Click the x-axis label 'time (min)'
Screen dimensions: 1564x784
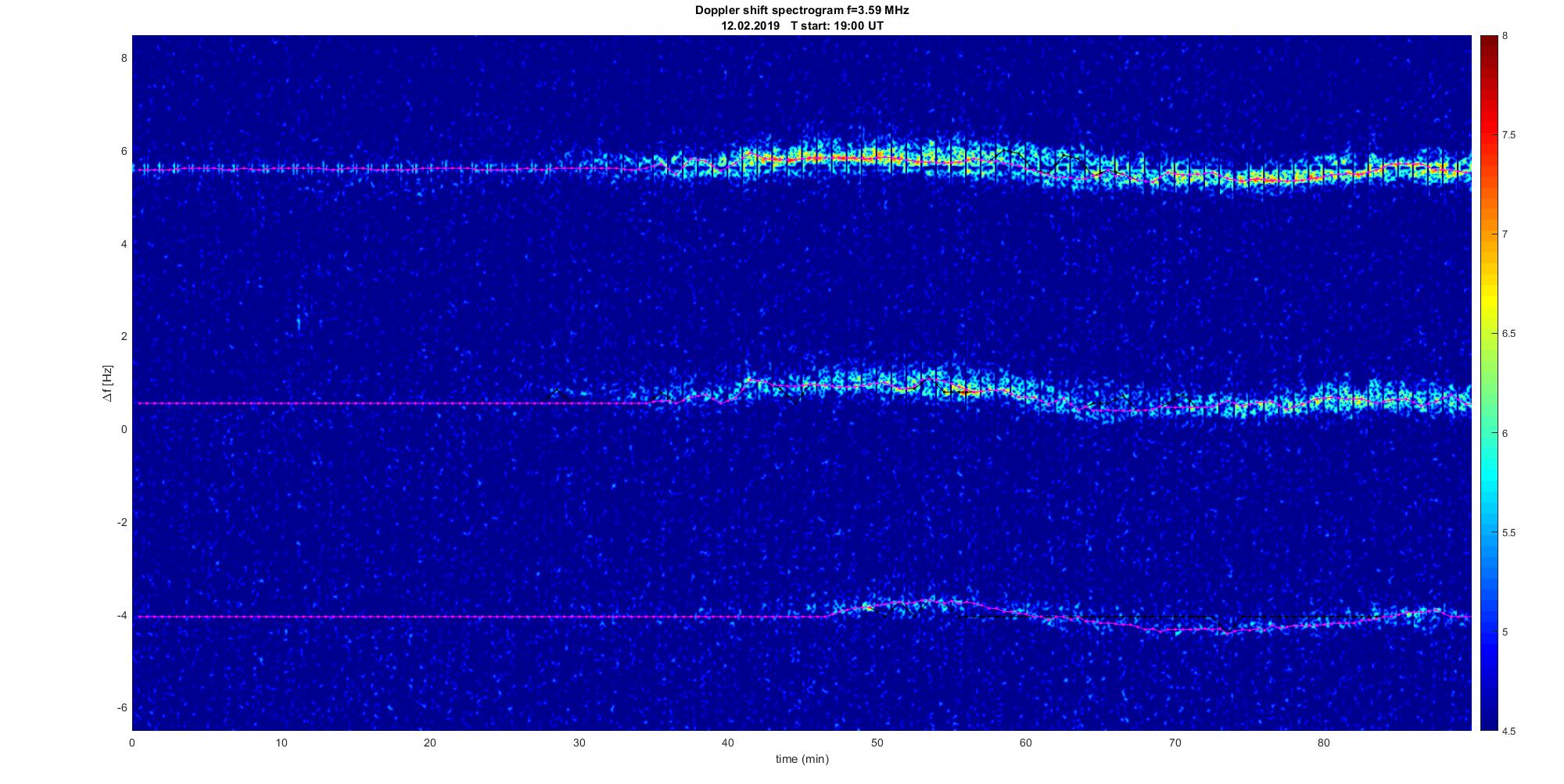[x=802, y=759]
